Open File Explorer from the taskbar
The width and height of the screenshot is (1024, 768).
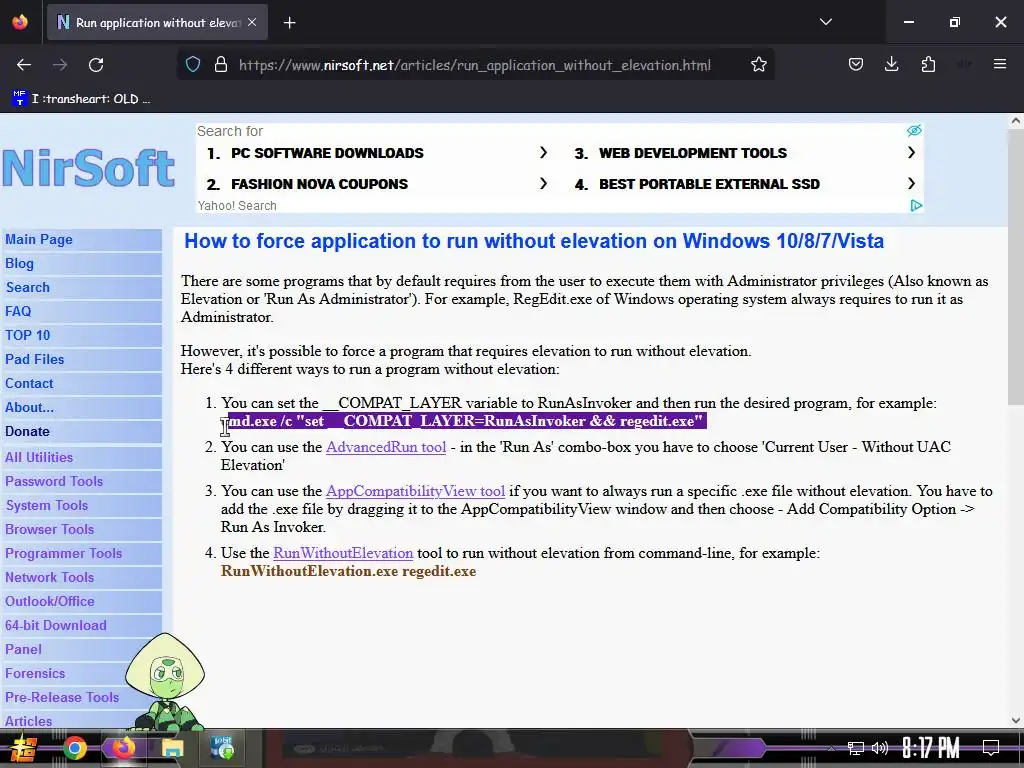pyautogui.click(x=172, y=748)
